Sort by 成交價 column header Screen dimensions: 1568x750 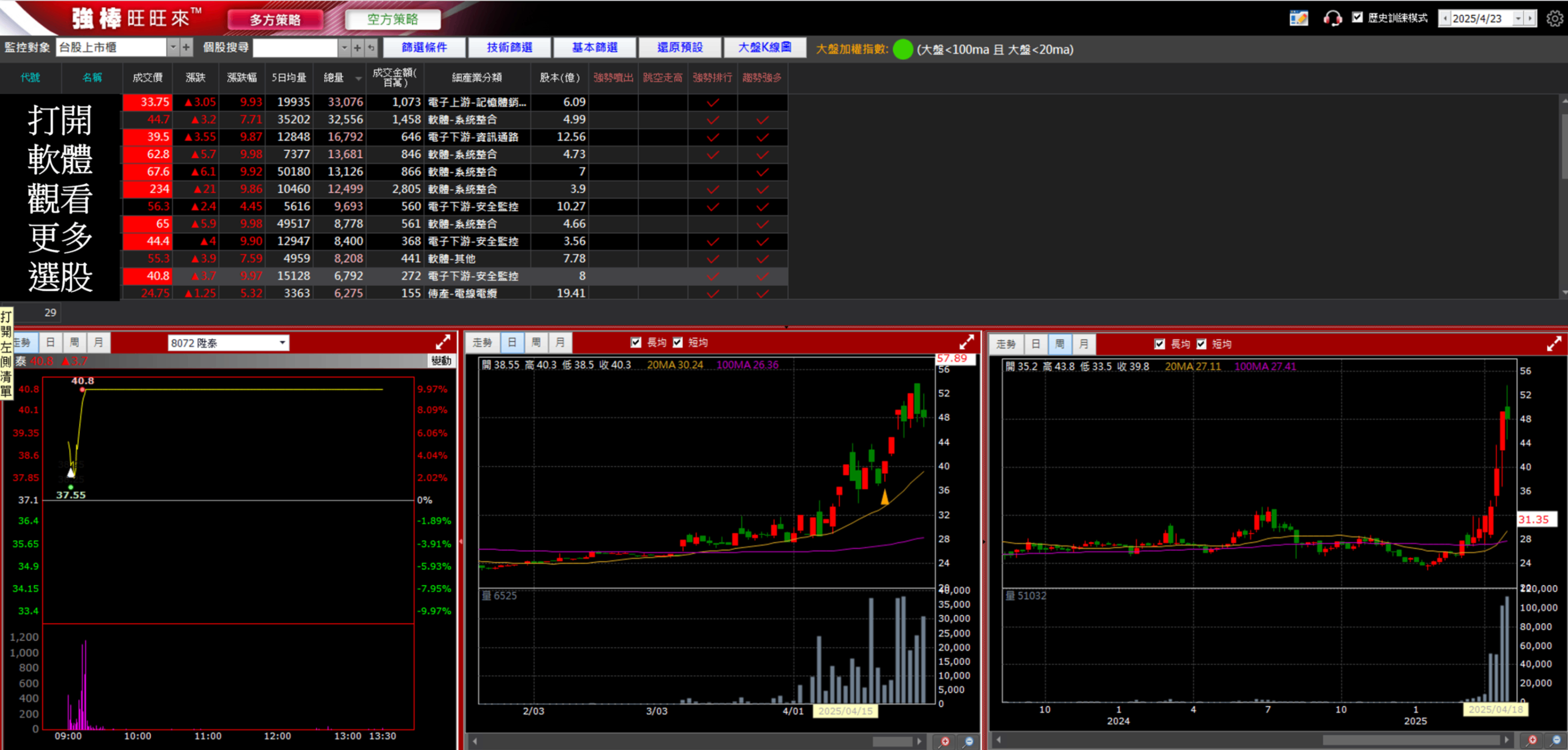147,77
